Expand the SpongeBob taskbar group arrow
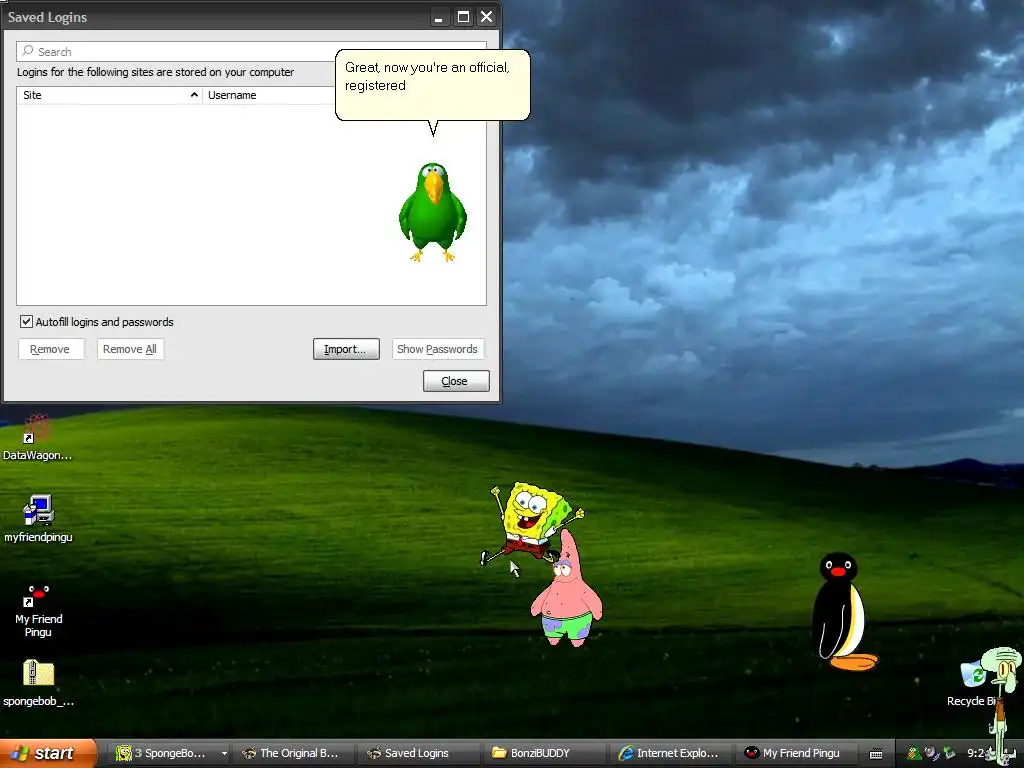 pos(224,753)
